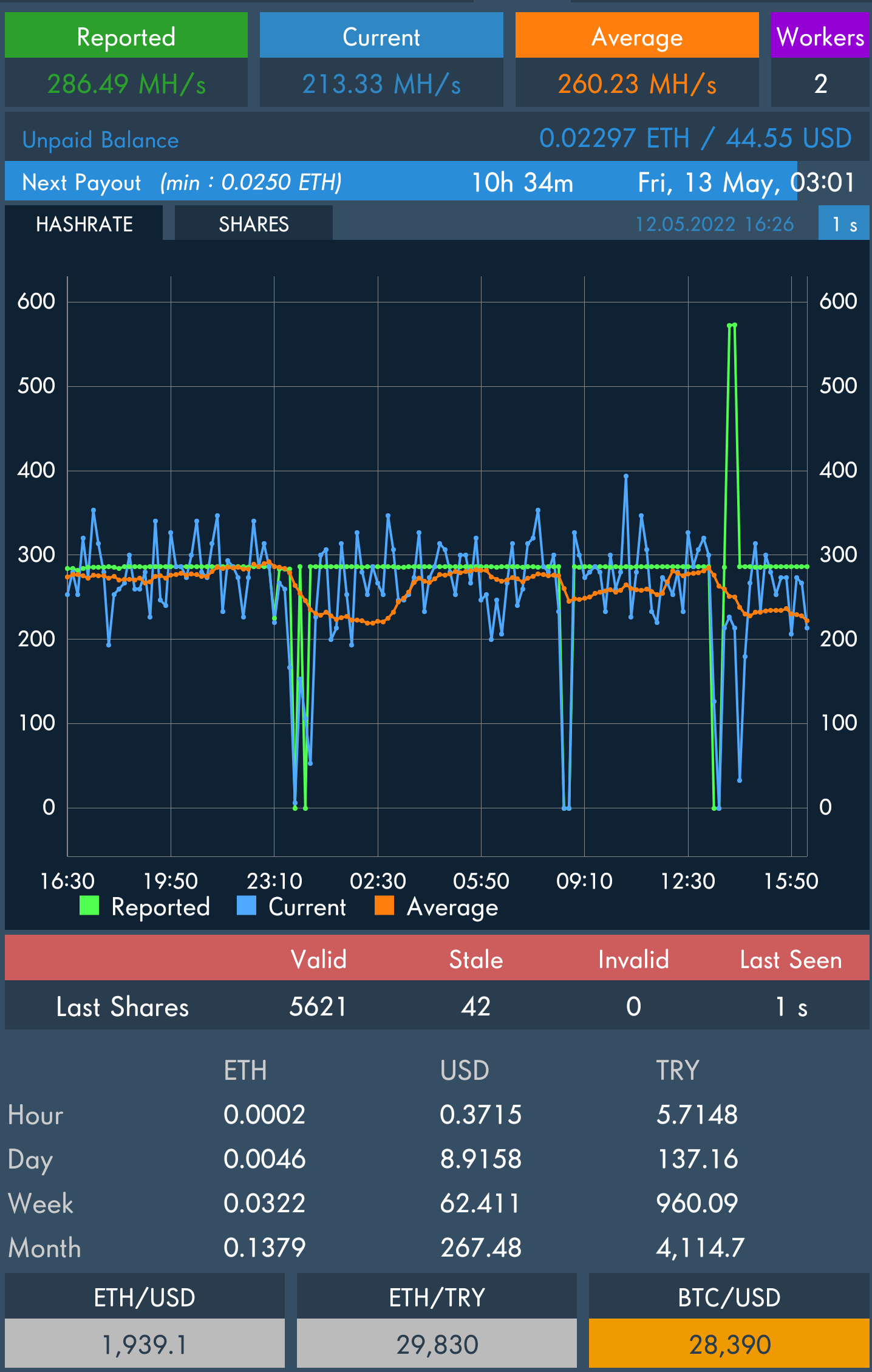Image resolution: width=872 pixels, height=1372 pixels.
Task: Tap the BTC/USD price 28,390
Action: [x=729, y=1345]
